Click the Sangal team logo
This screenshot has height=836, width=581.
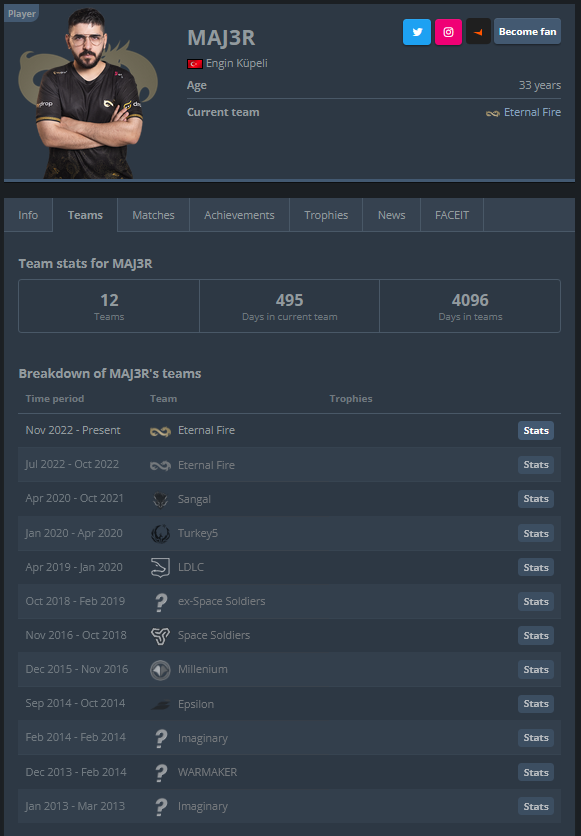(160, 500)
